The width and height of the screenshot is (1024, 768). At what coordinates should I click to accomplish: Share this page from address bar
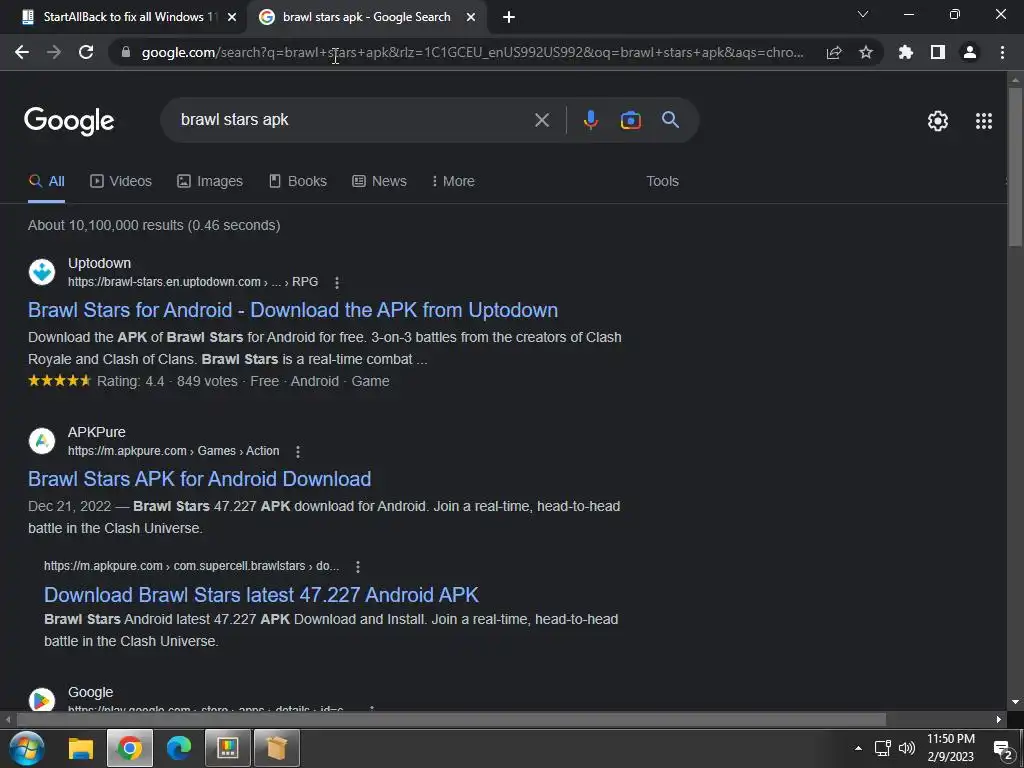pyautogui.click(x=834, y=52)
